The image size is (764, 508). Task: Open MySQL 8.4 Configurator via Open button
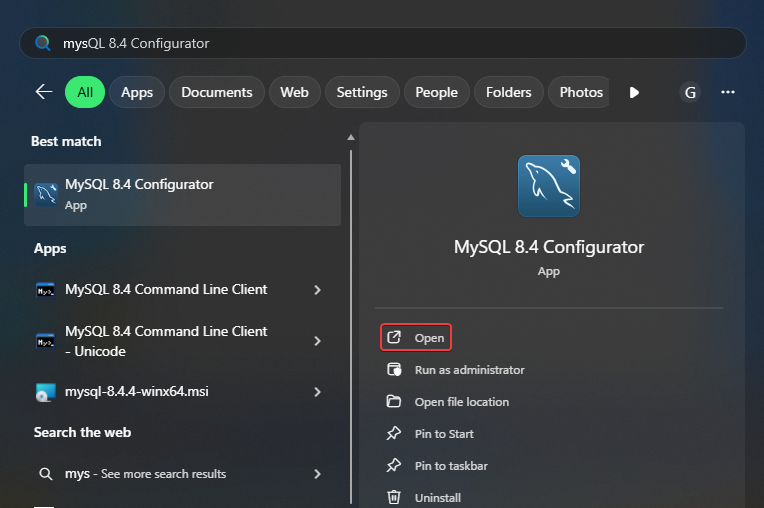417,338
